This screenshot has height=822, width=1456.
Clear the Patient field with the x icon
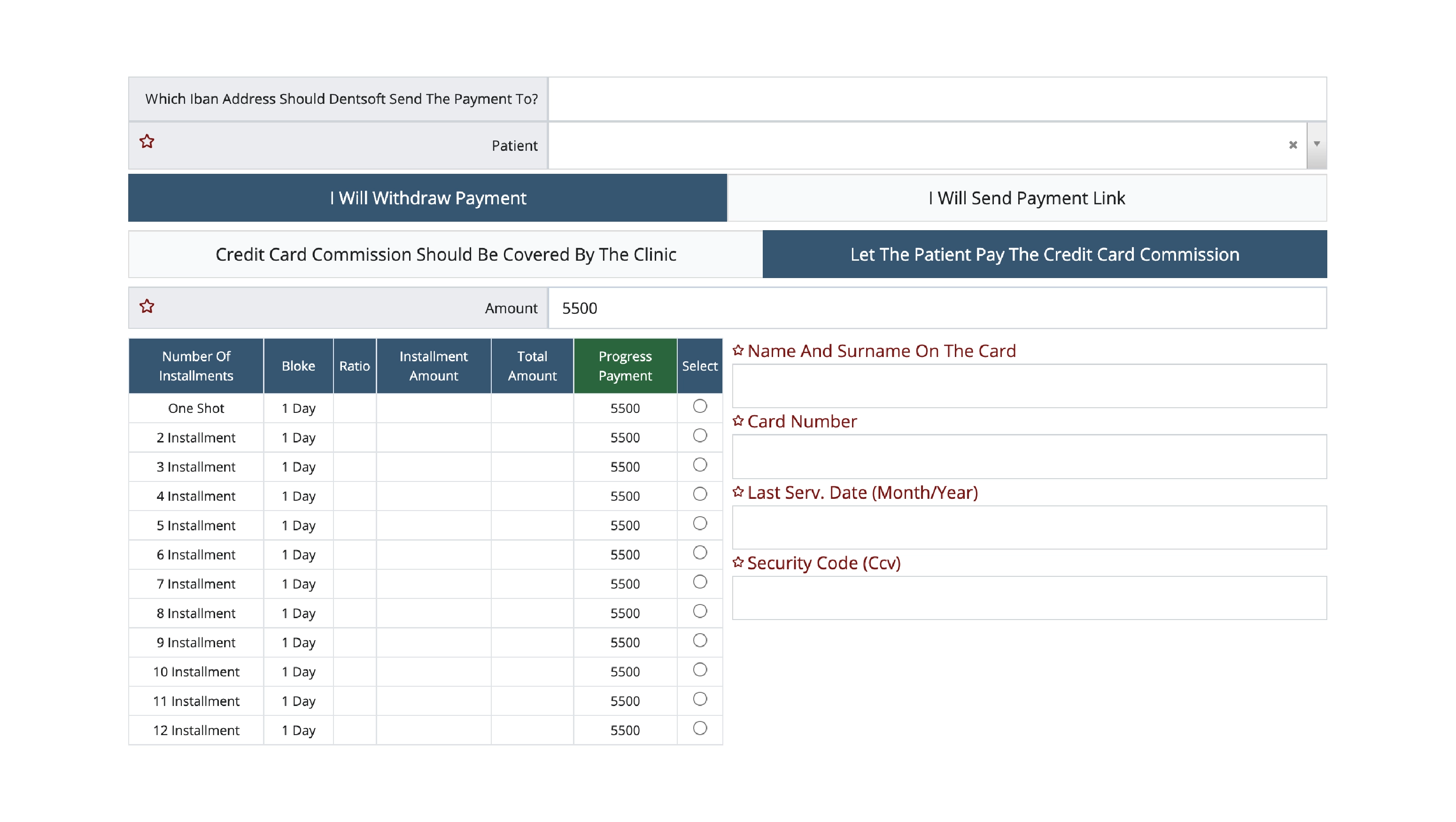coord(1292,145)
